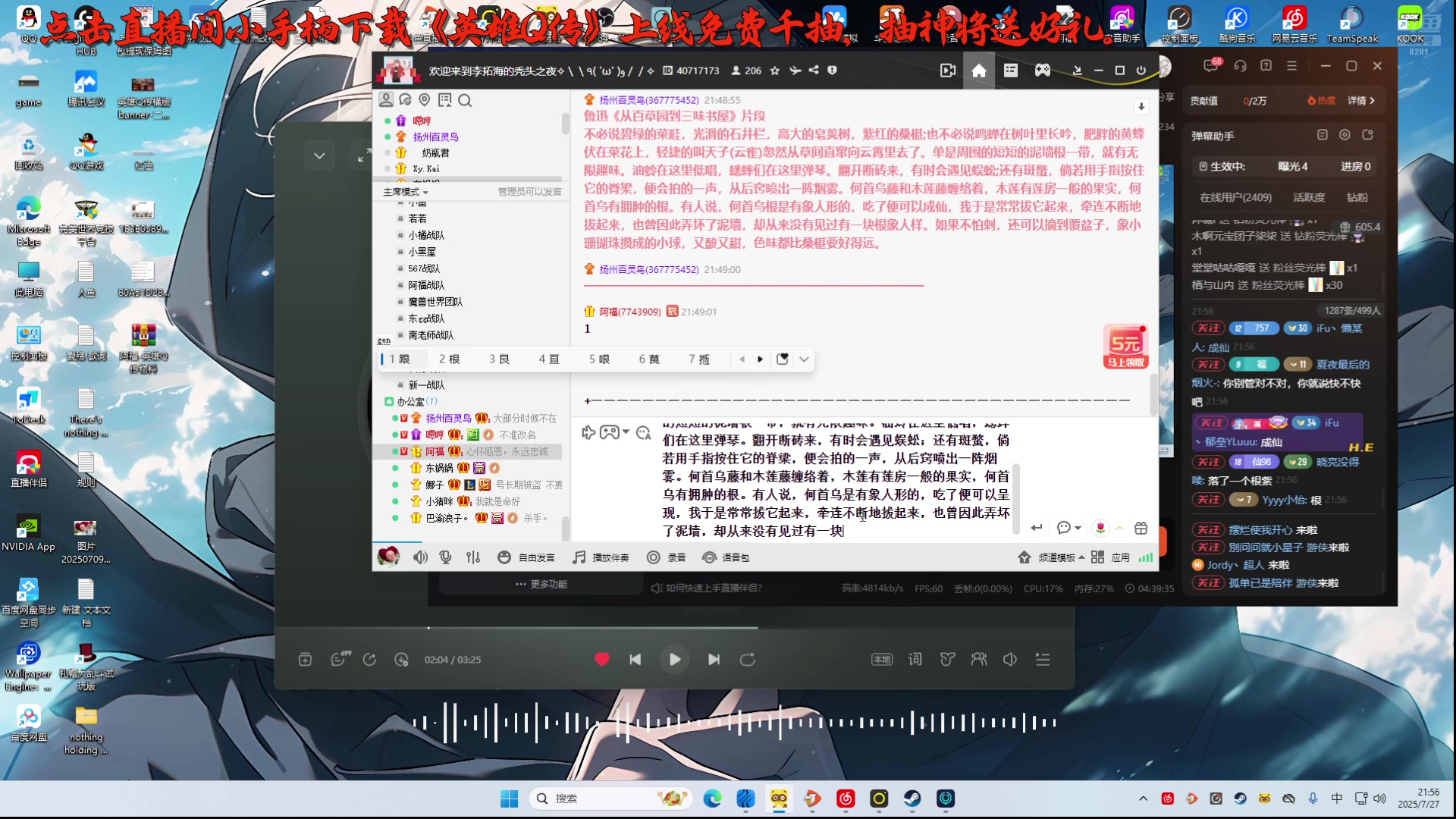Open the list panel icon in YY header
Viewport: 1456px width, 819px height.
pyautogui.click(x=1011, y=71)
